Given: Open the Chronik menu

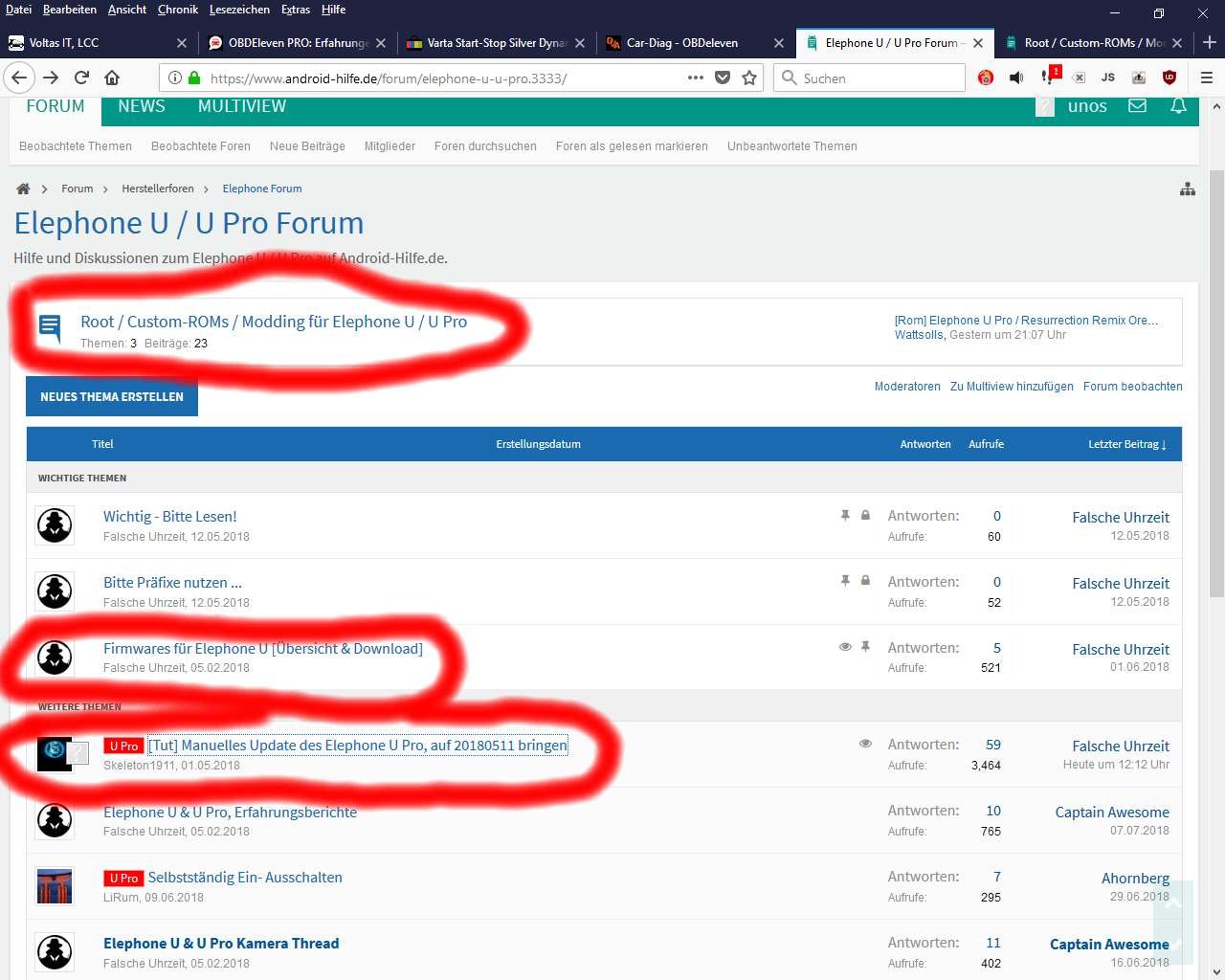Looking at the screenshot, I should [x=178, y=10].
